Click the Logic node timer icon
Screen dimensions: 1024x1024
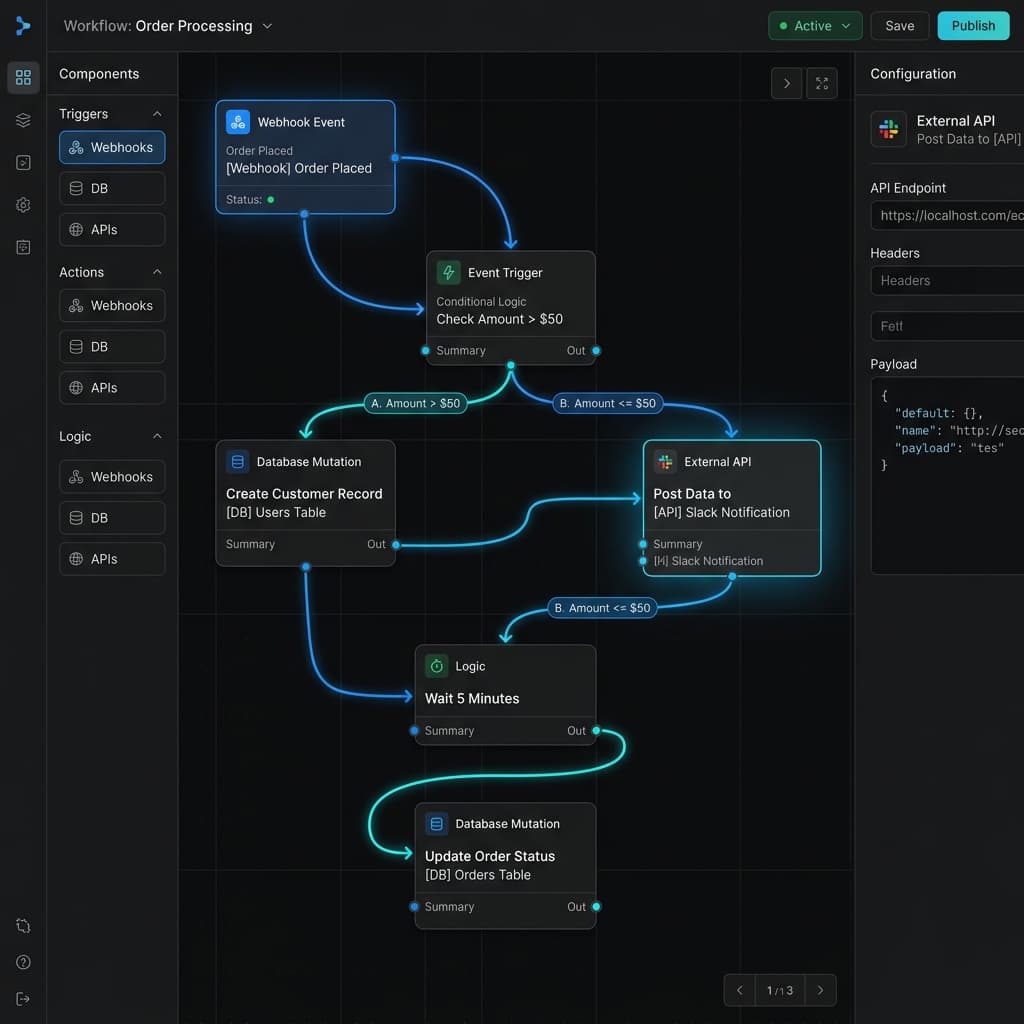(437, 666)
